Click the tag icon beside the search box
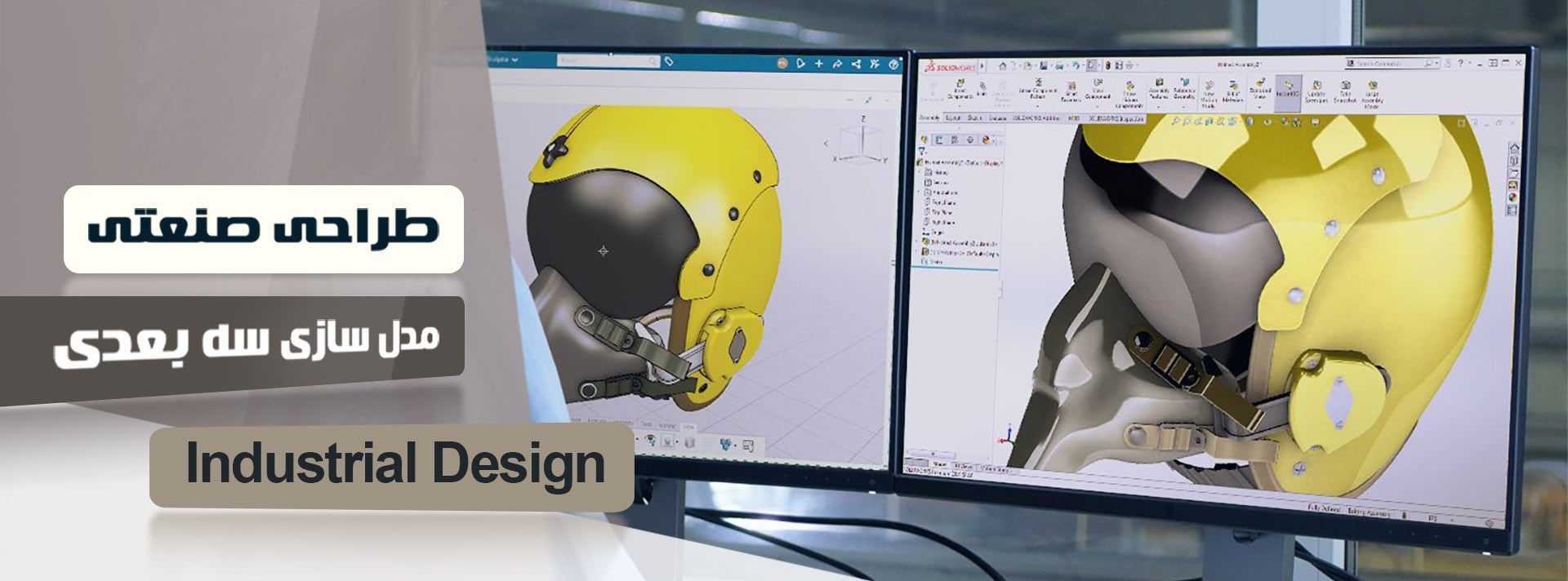 (669, 61)
